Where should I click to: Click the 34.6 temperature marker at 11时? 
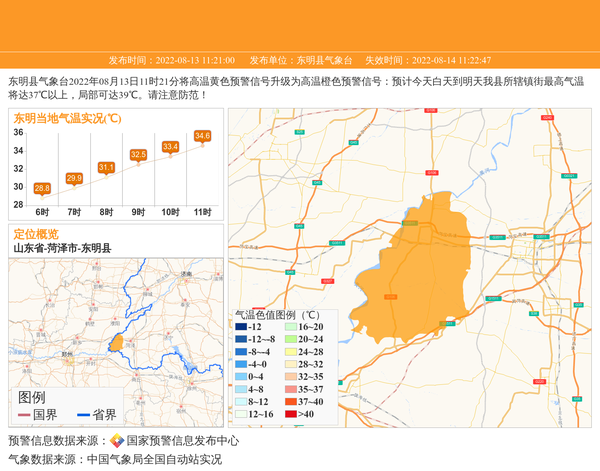point(202,136)
